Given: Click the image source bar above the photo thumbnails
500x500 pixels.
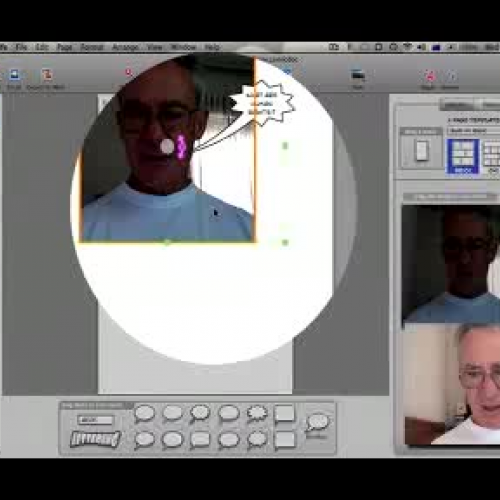Looking at the screenshot, I should 451,197.
